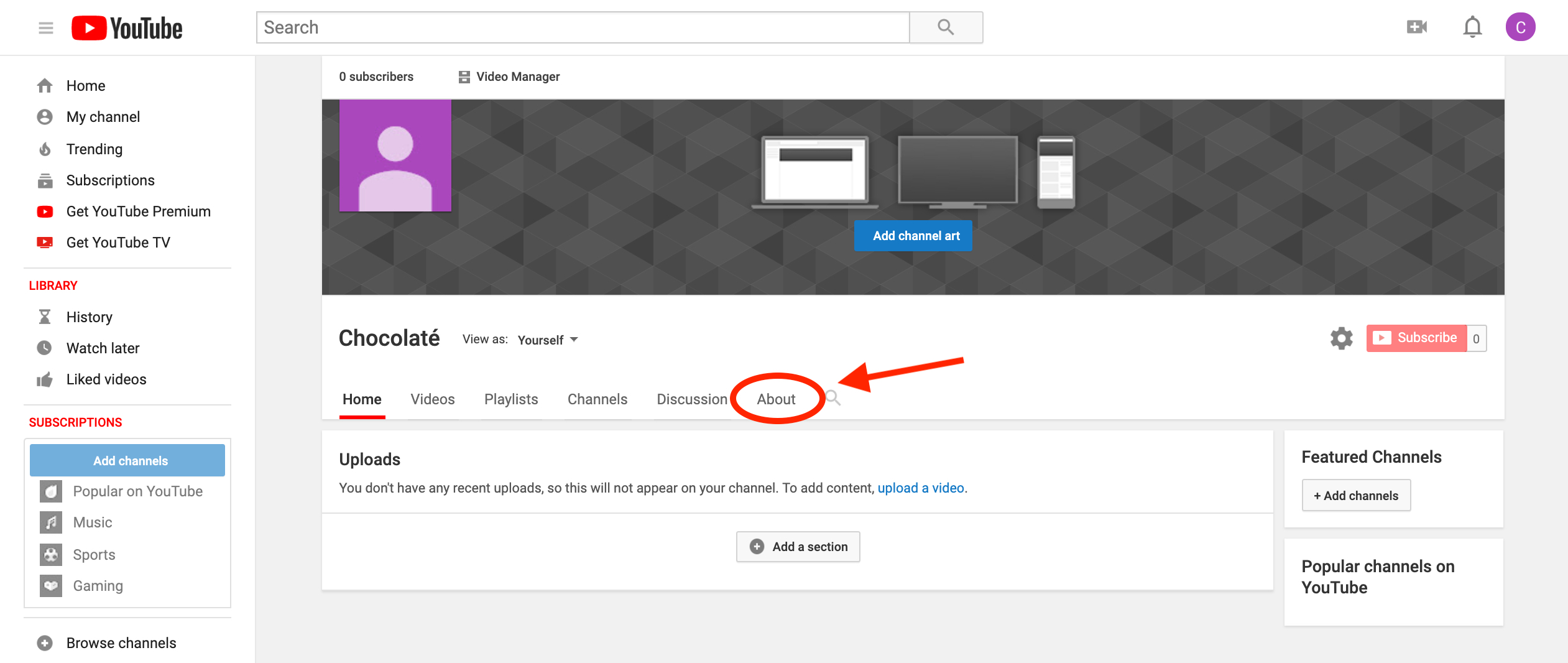Open the create video camera icon
This screenshot has width=1568, height=663.
[1417, 27]
